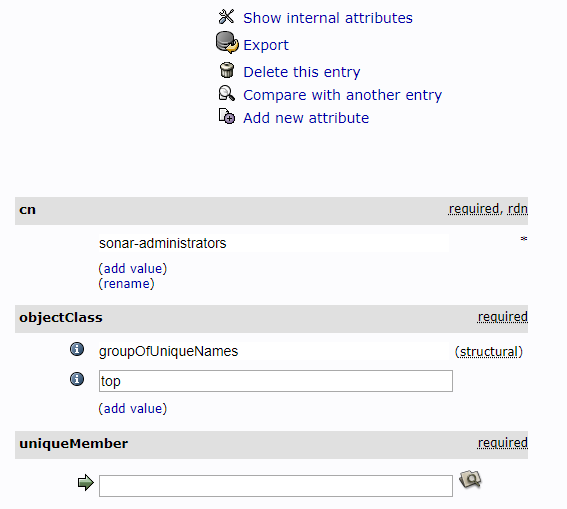567x509 pixels.
Task: Open Compare with another entry link
Action: (342, 95)
